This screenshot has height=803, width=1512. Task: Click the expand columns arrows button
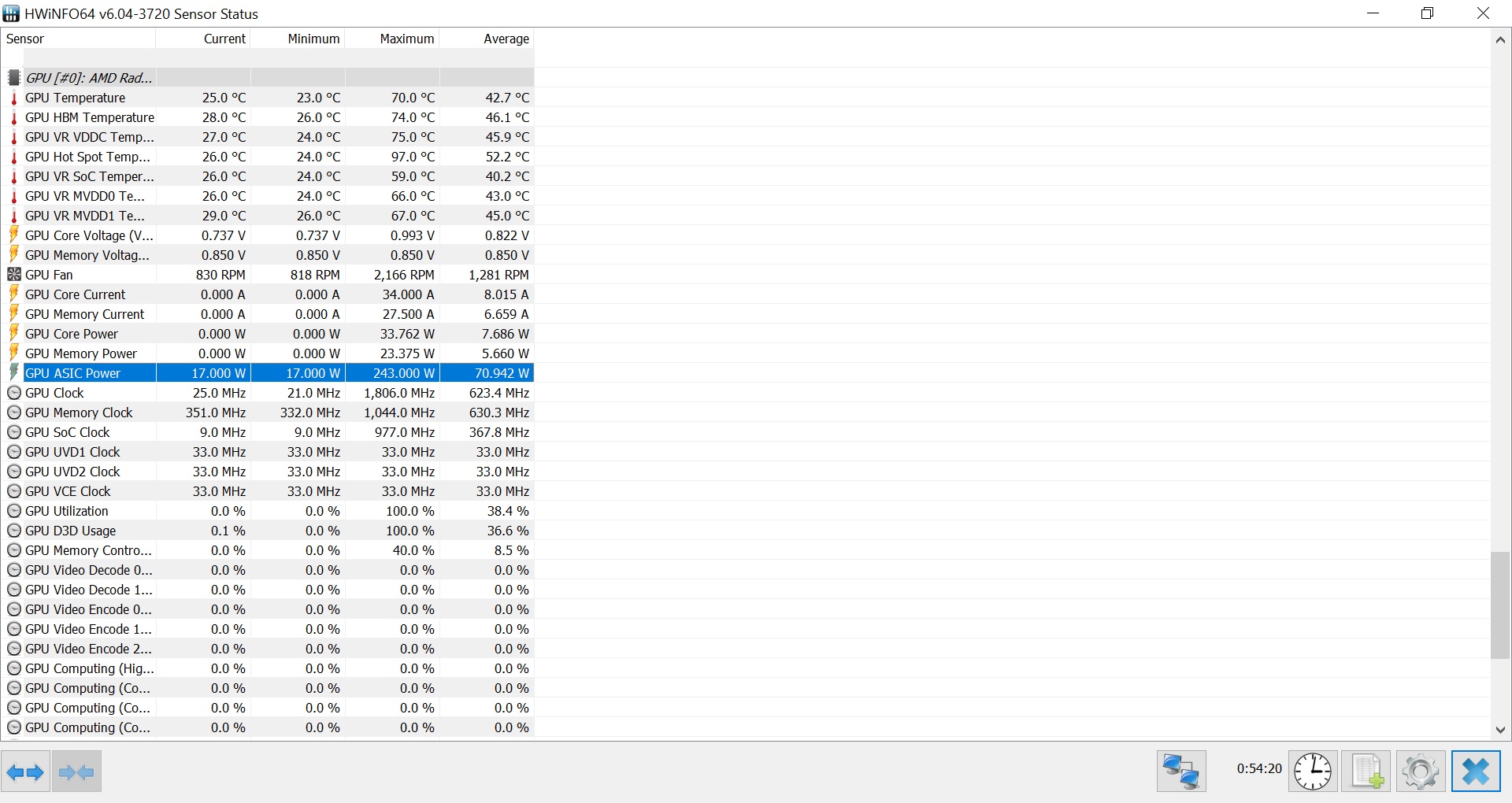(x=25, y=772)
